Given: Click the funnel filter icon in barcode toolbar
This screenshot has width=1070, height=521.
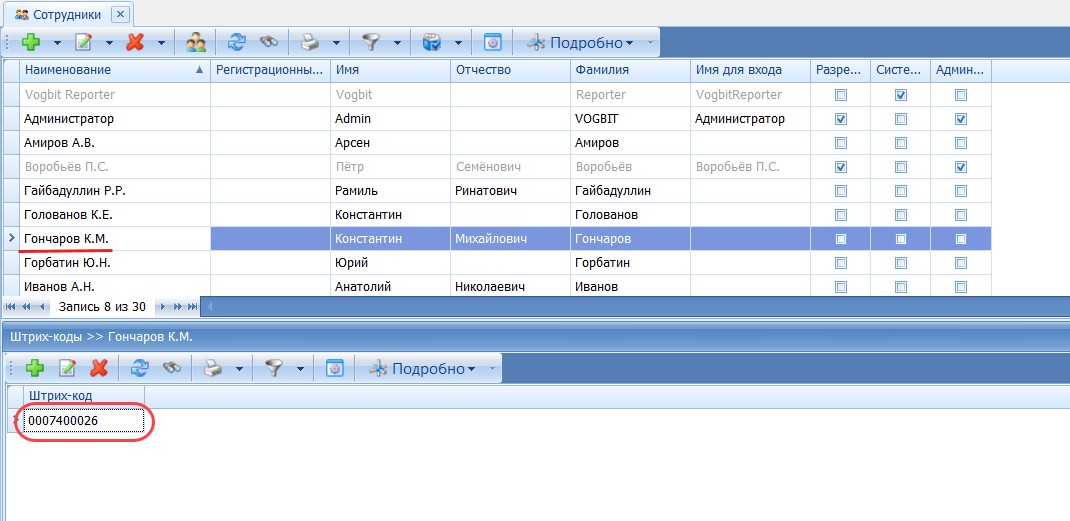Looking at the screenshot, I should click(274, 369).
